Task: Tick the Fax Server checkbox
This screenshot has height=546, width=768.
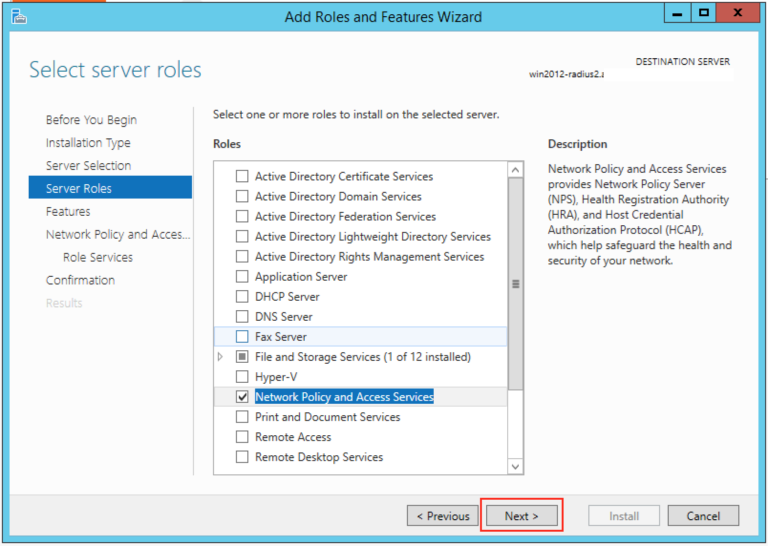Action: 242,337
